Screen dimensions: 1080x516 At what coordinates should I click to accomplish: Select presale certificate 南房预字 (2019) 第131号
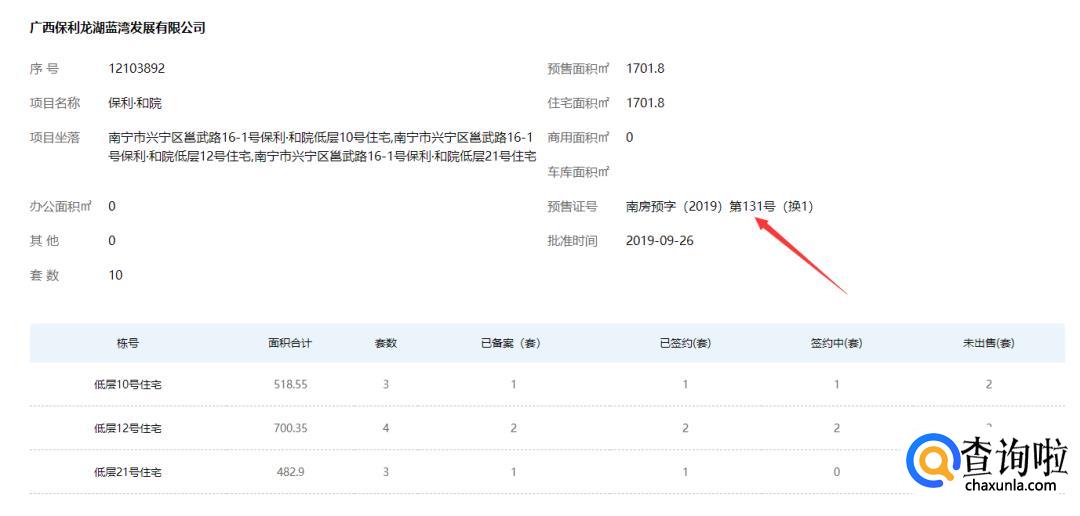pyautogui.click(x=719, y=207)
